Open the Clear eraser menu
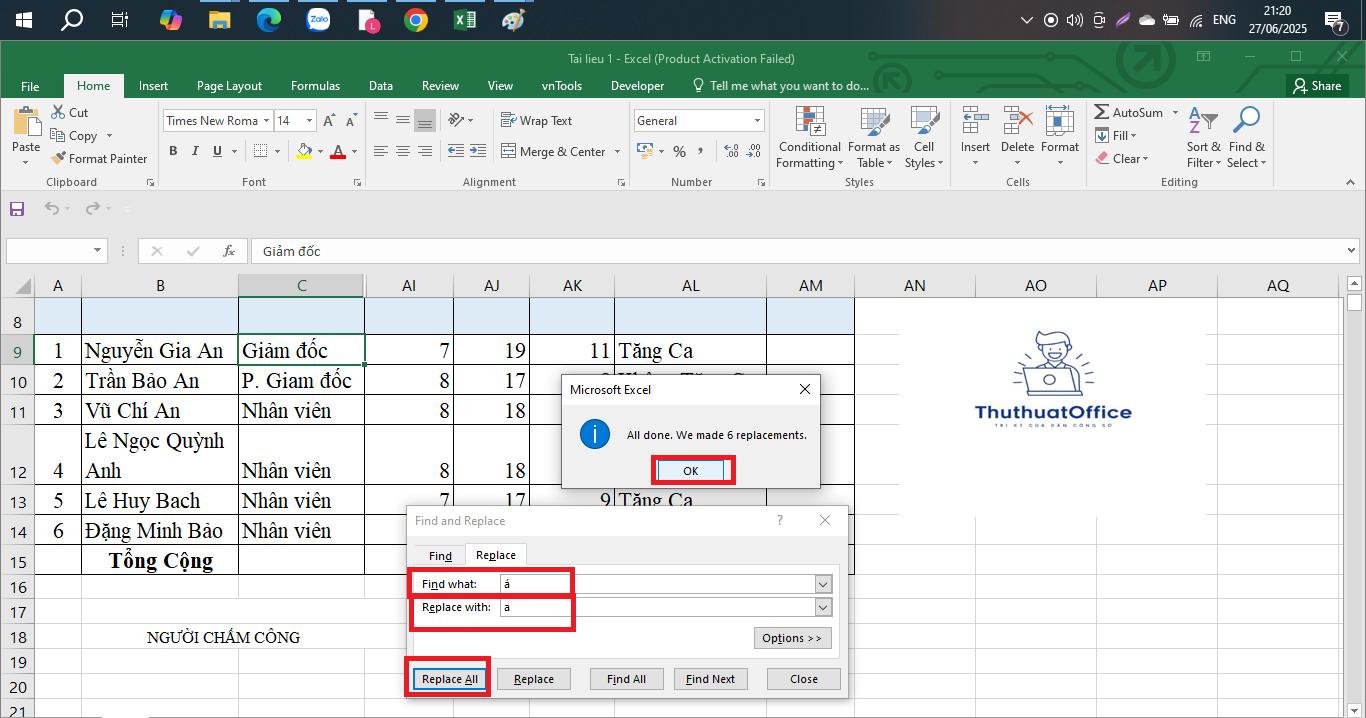The image size is (1366, 718). (1122, 158)
